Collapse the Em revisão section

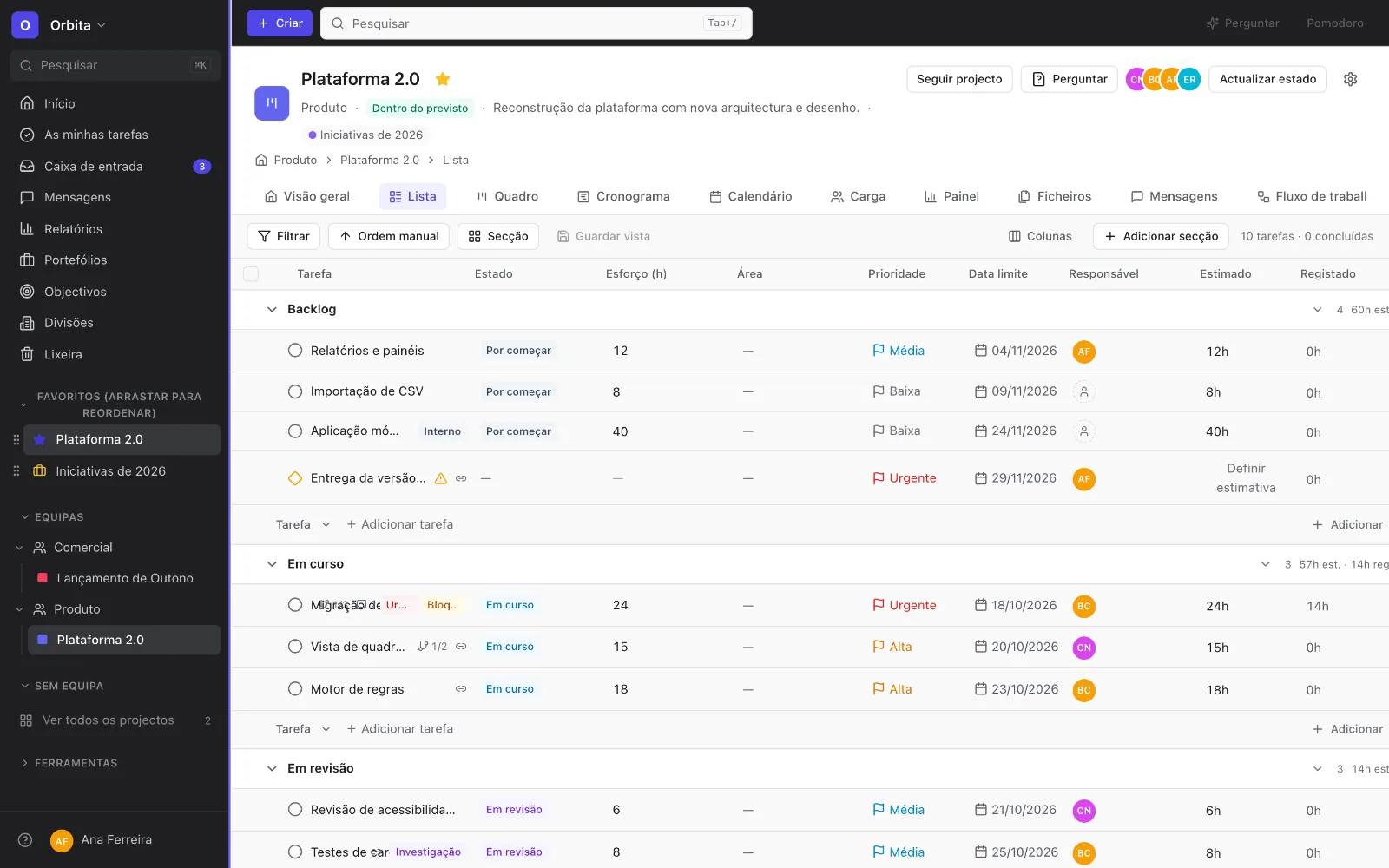pos(272,768)
